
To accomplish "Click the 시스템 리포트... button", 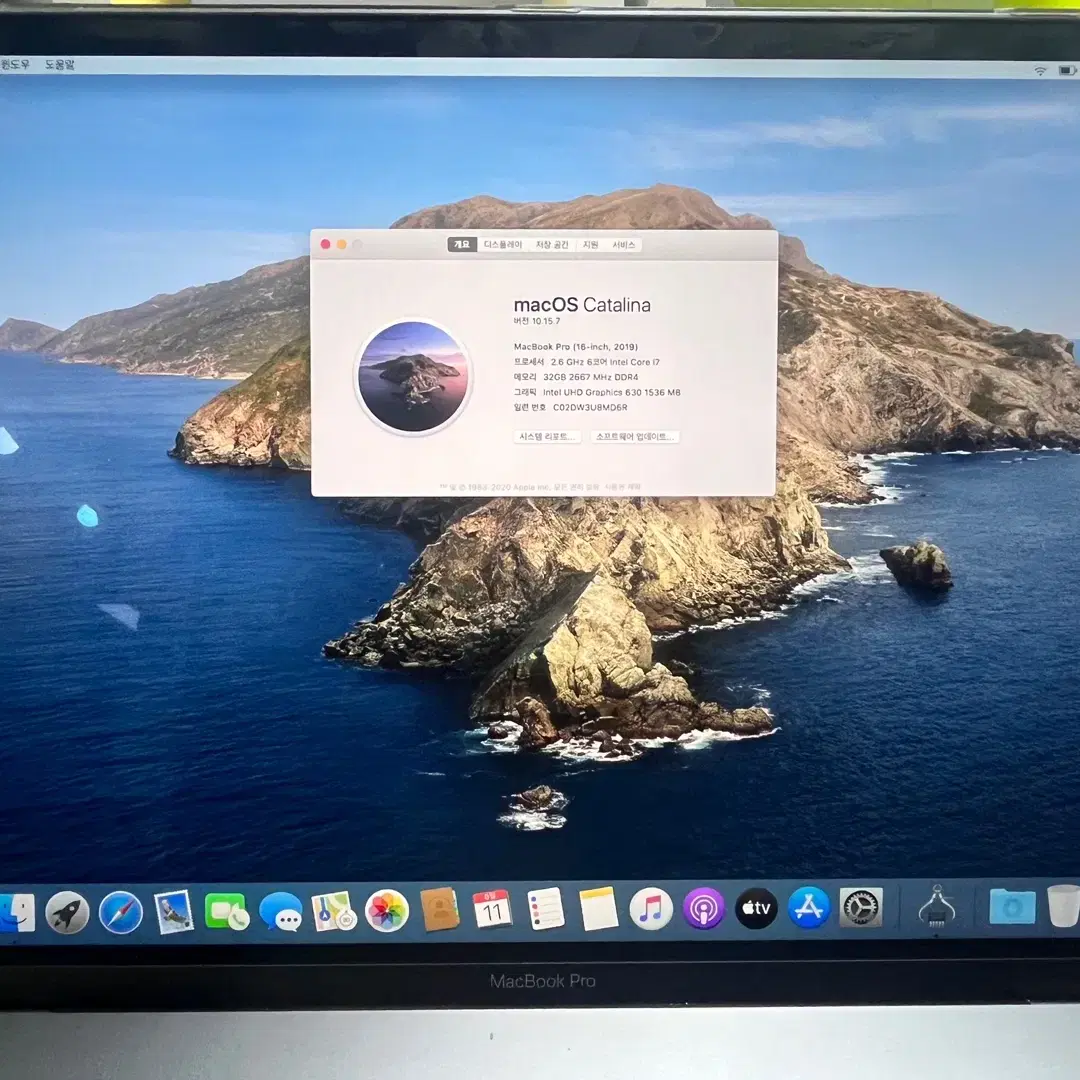I will coord(547,437).
